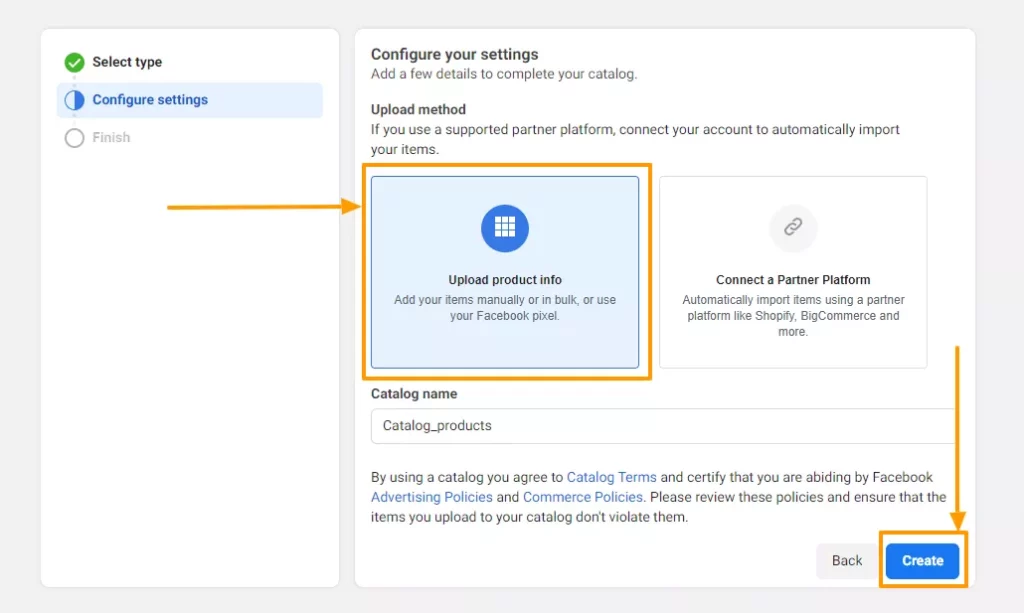Click the half-filled Configure settings step icon
Screen dimensions: 1024x613
pos(74,100)
